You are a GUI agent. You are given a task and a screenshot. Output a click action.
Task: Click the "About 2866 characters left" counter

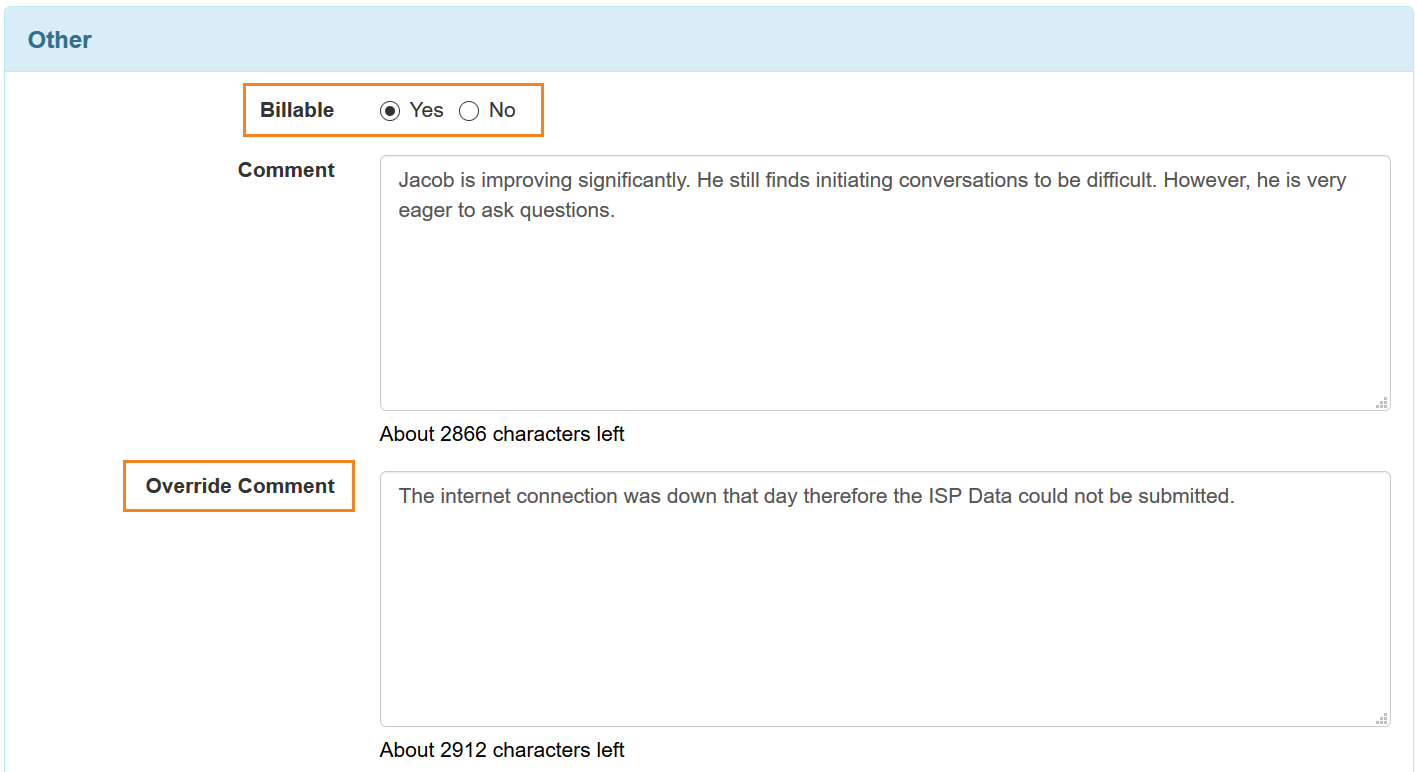coord(502,434)
